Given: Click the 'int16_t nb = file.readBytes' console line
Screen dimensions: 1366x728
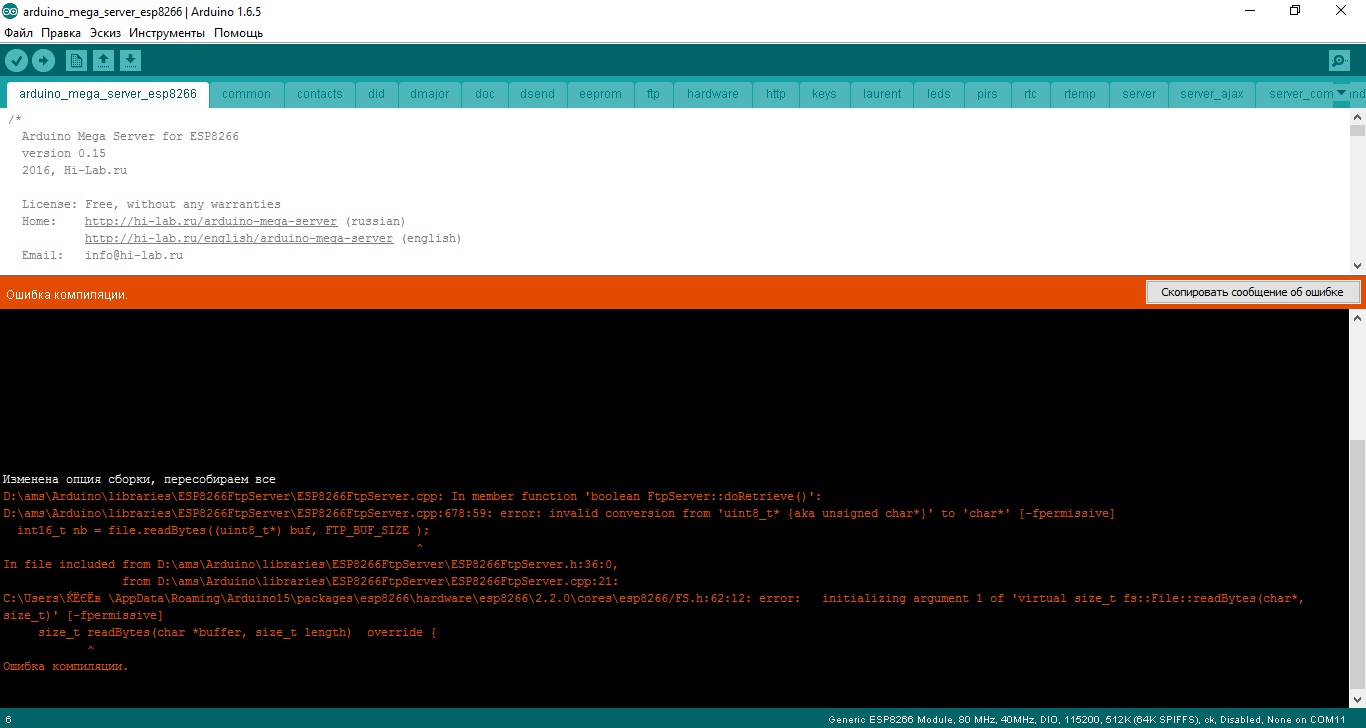Looking at the screenshot, I should (x=223, y=531).
